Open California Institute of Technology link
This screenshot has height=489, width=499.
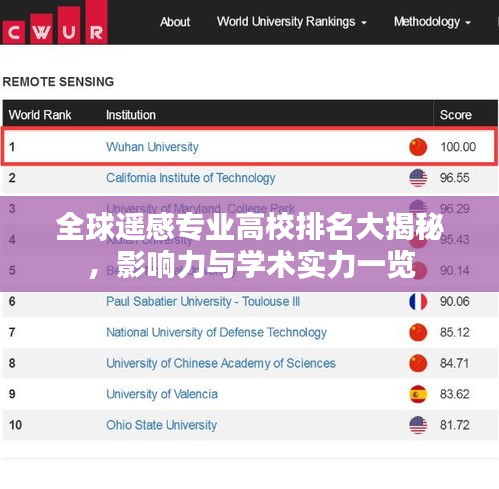pyautogui.click(x=191, y=178)
